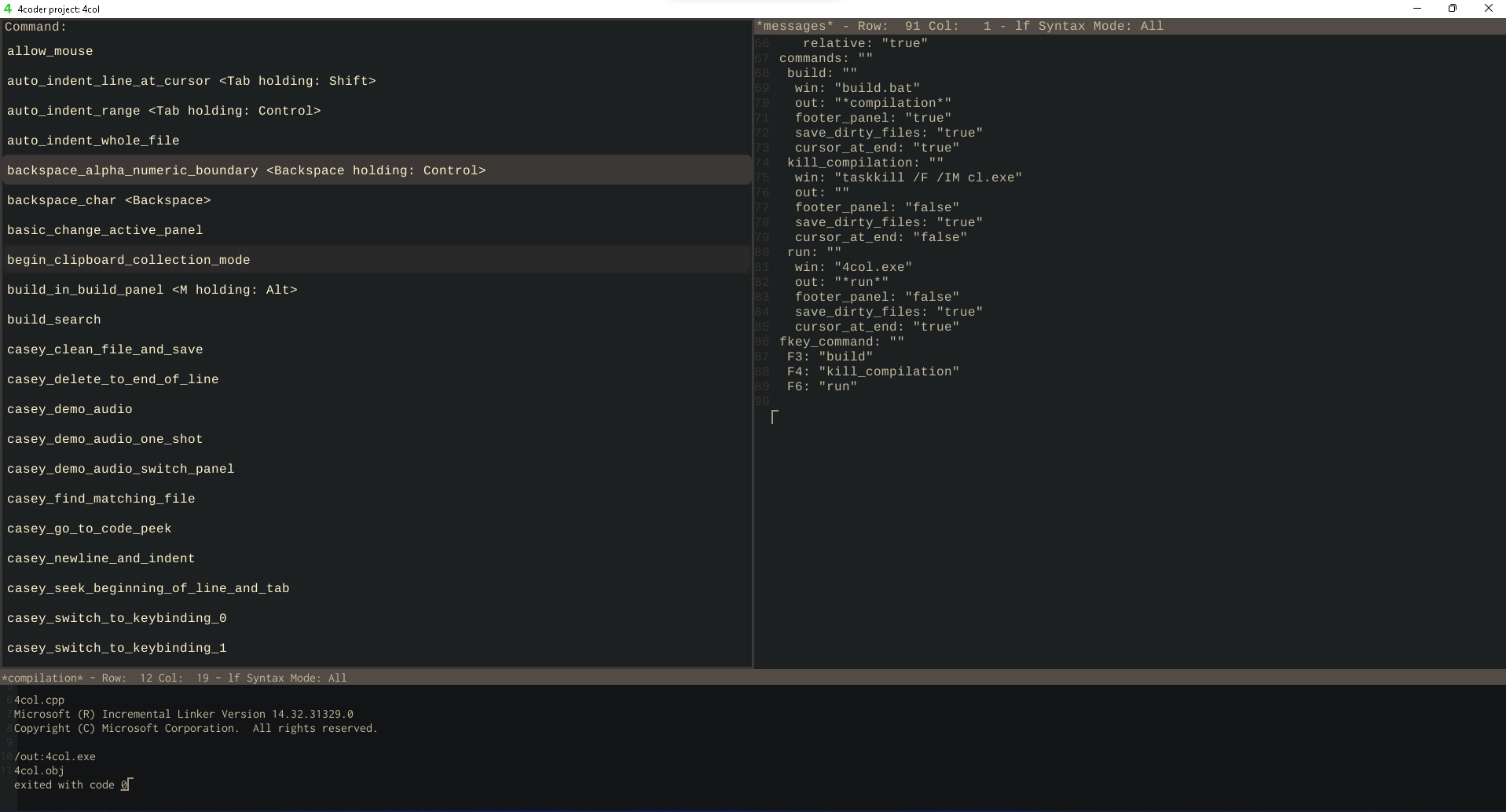Select auto_indent_whole_file command

[376, 141]
